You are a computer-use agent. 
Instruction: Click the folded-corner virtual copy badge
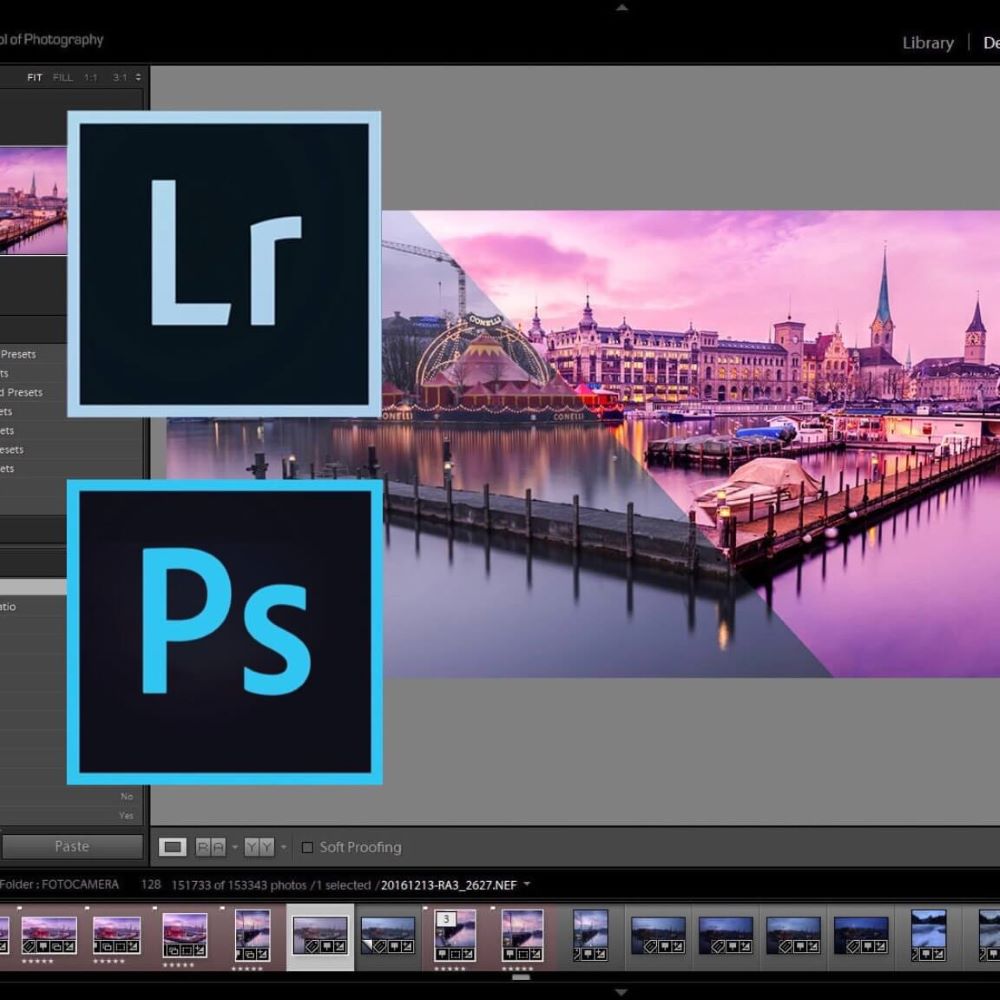367,947
